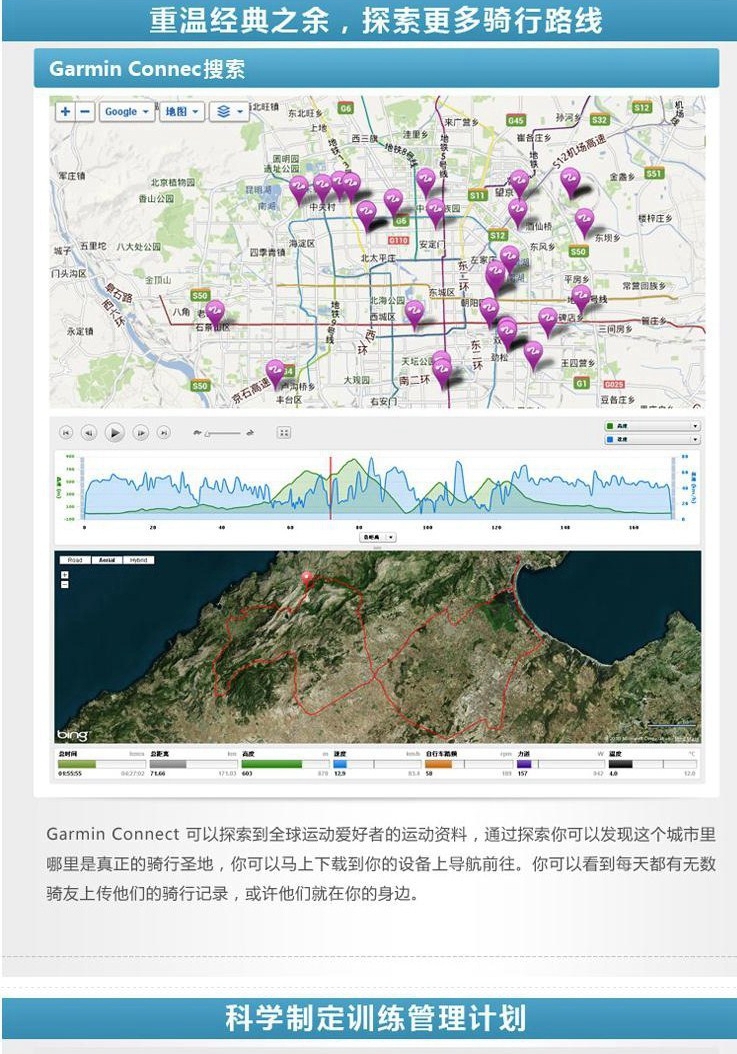
Task: Select activity pin near 卢沟桥乡
Action: pyautogui.click(x=274, y=374)
